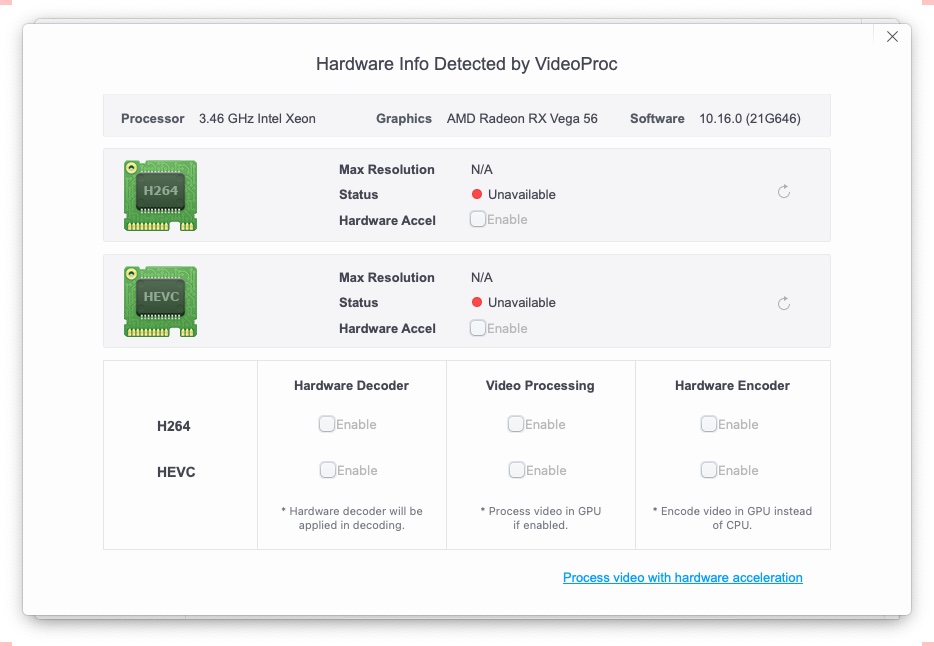934x646 pixels.
Task: Click the H264 chip icon
Action: [160, 195]
